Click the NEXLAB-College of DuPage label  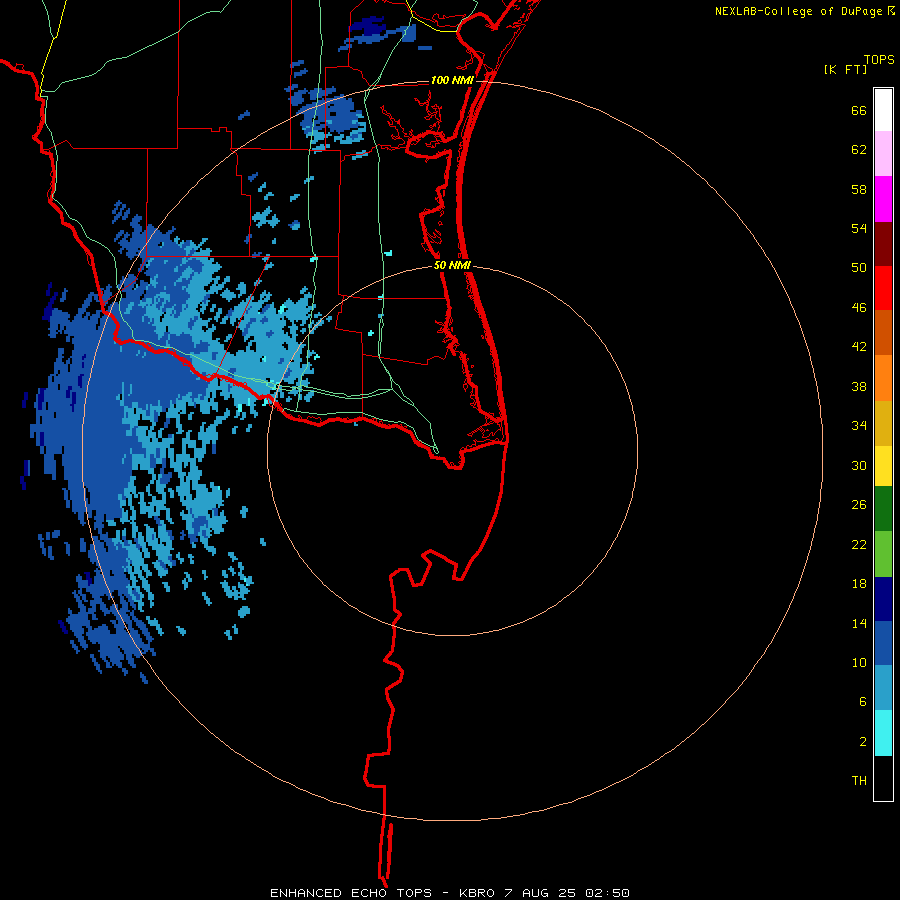point(800,11)
